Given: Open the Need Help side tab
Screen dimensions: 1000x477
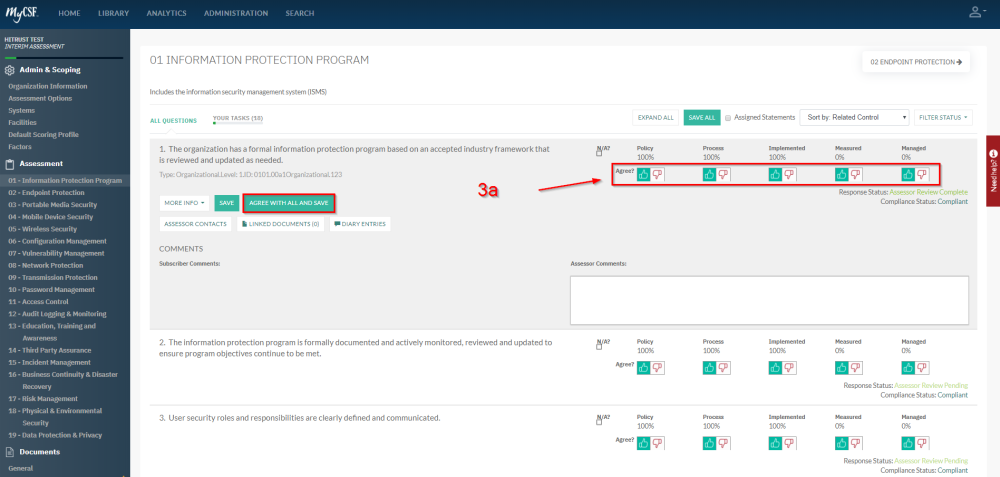Looking at the screenshot, I should (993, 171).
